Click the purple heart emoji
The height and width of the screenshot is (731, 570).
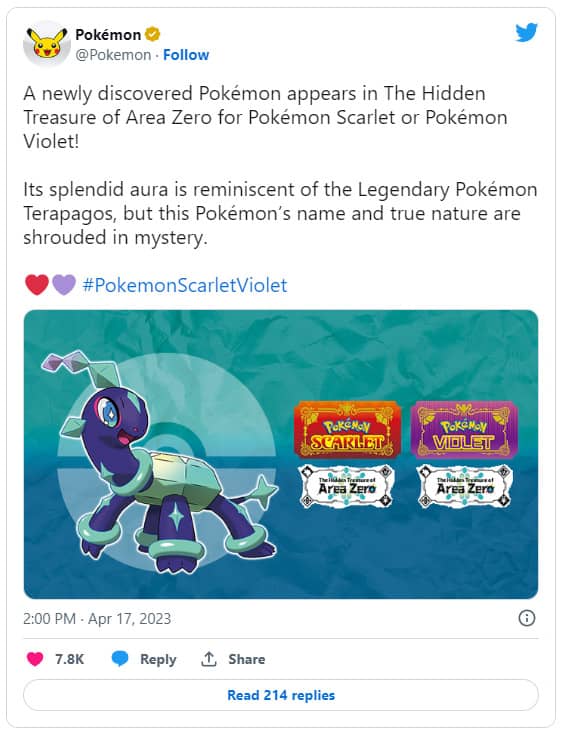pyautogui.click(x=63, y=285)
